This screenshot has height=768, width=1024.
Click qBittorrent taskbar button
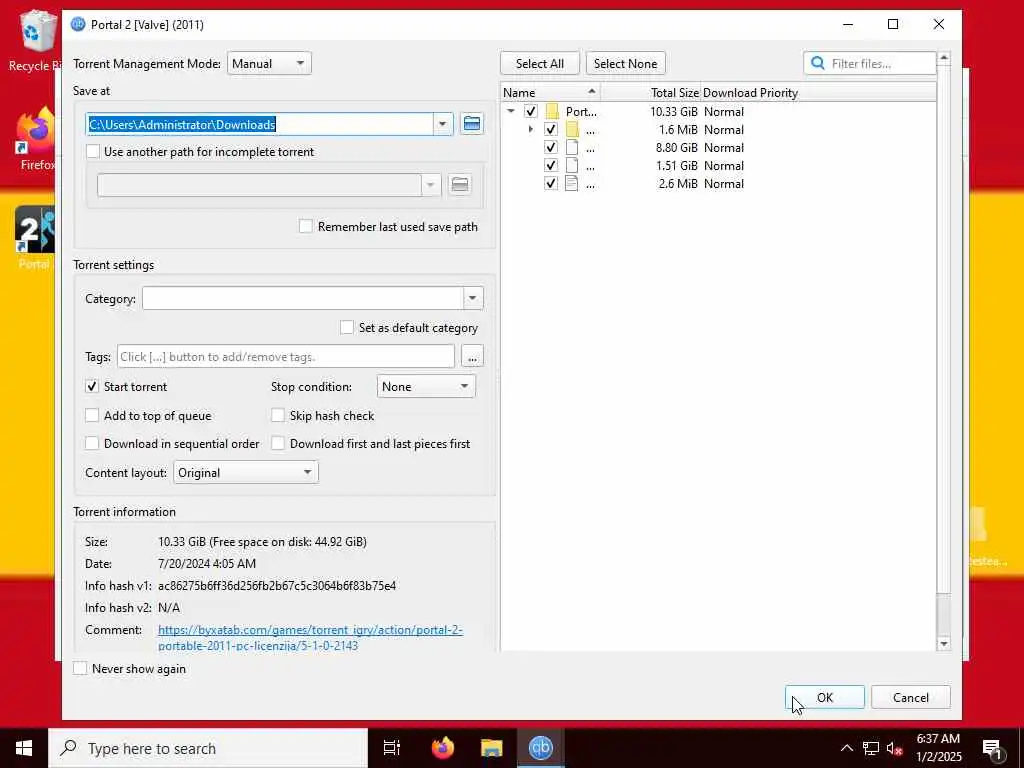click(x=541, y=748)
